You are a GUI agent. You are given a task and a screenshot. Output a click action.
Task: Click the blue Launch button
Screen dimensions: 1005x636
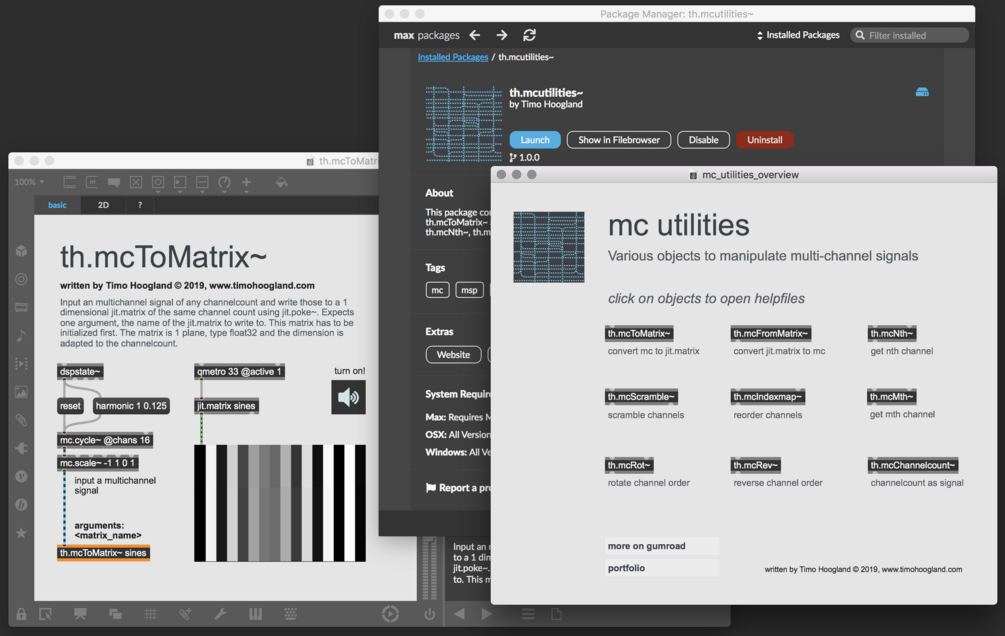(535, 140)
